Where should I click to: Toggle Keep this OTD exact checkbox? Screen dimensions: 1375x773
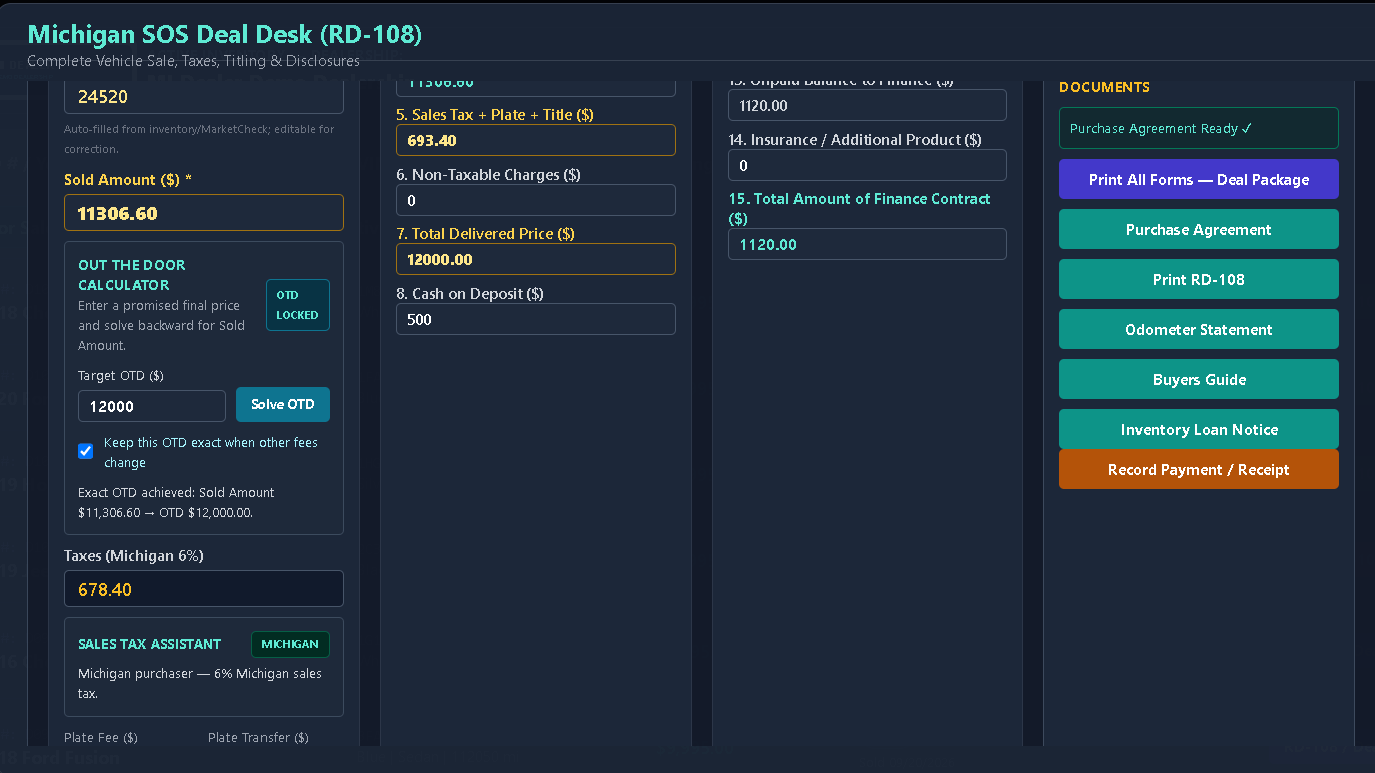click(86, 451)
